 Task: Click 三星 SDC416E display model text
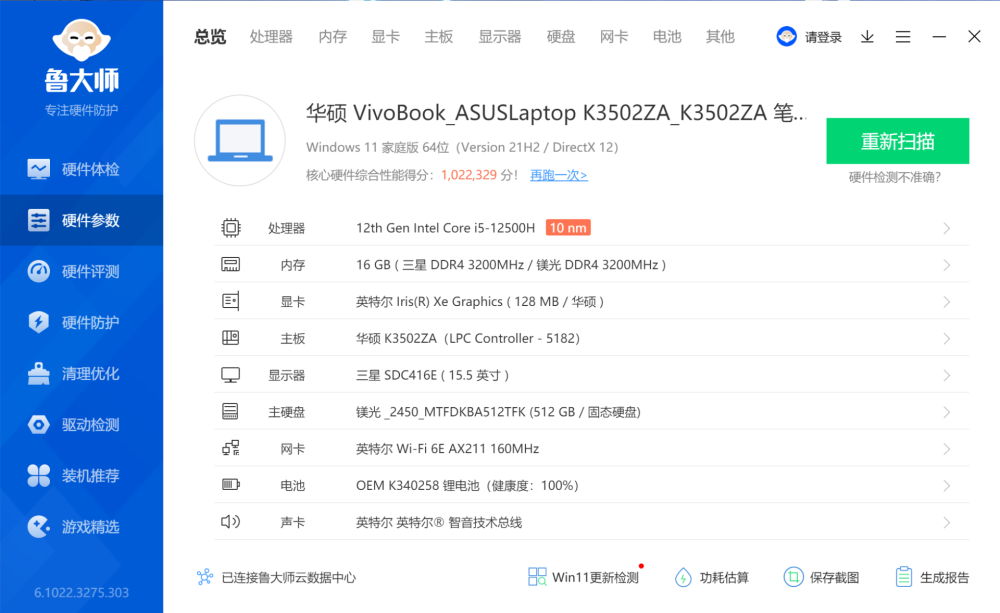tap(432, 375)
